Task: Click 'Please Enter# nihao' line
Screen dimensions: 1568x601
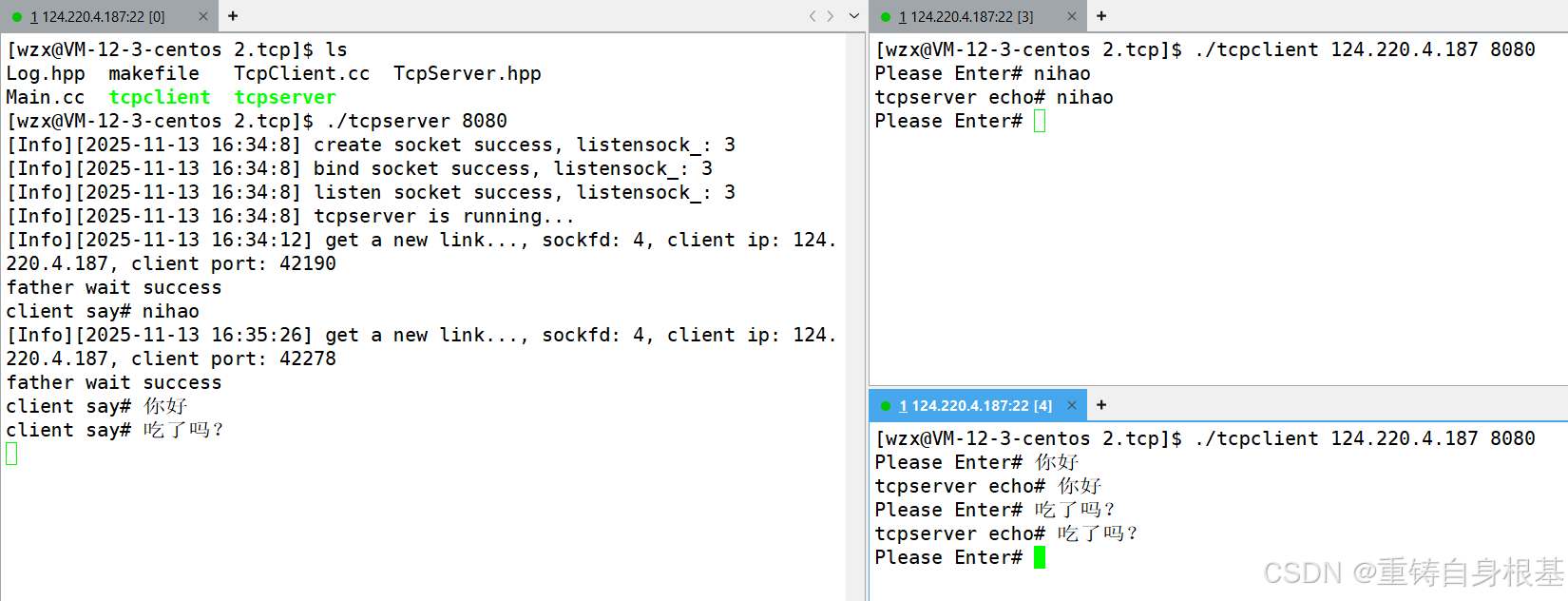Action: (983, 73)
